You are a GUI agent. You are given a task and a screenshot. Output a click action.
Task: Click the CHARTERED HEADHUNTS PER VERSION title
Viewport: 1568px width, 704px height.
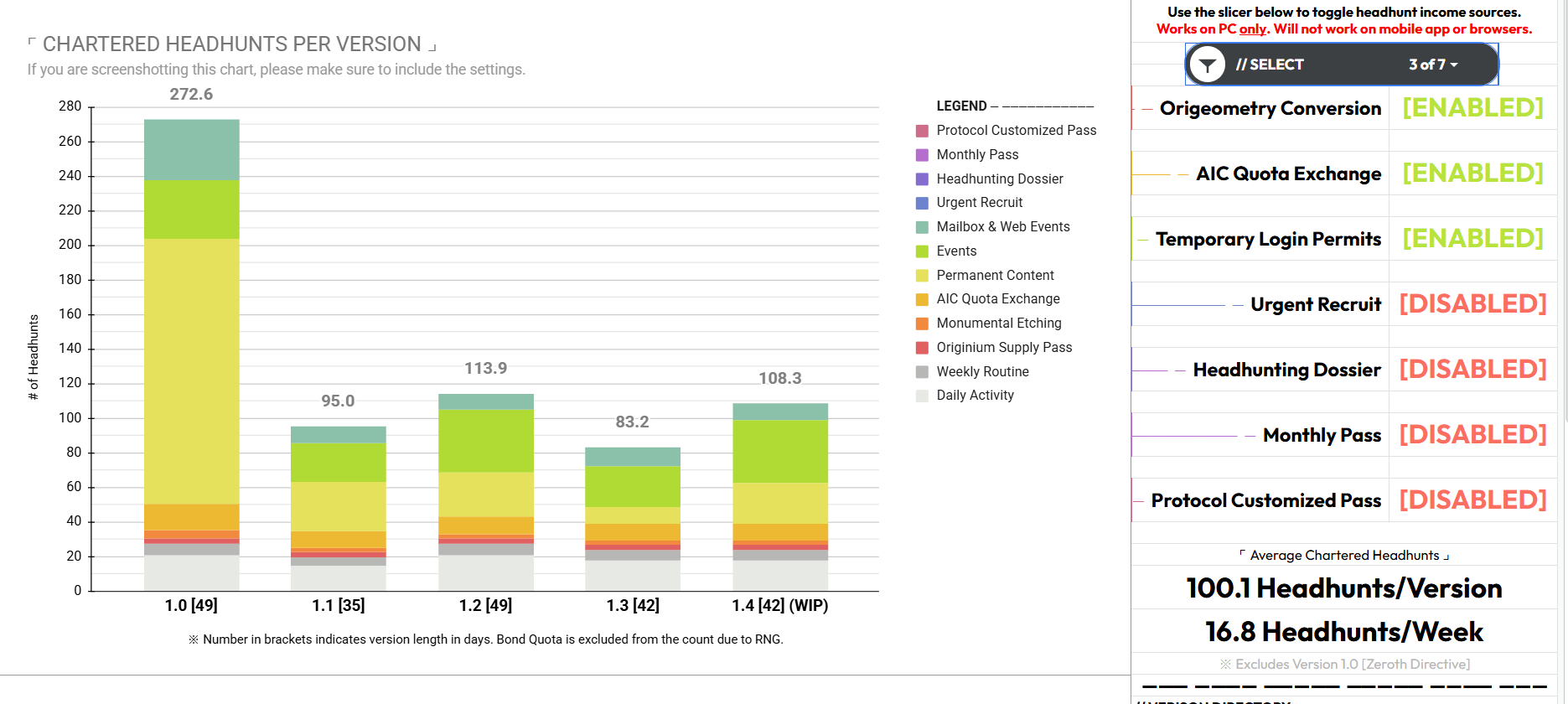[x=232, y=44]
